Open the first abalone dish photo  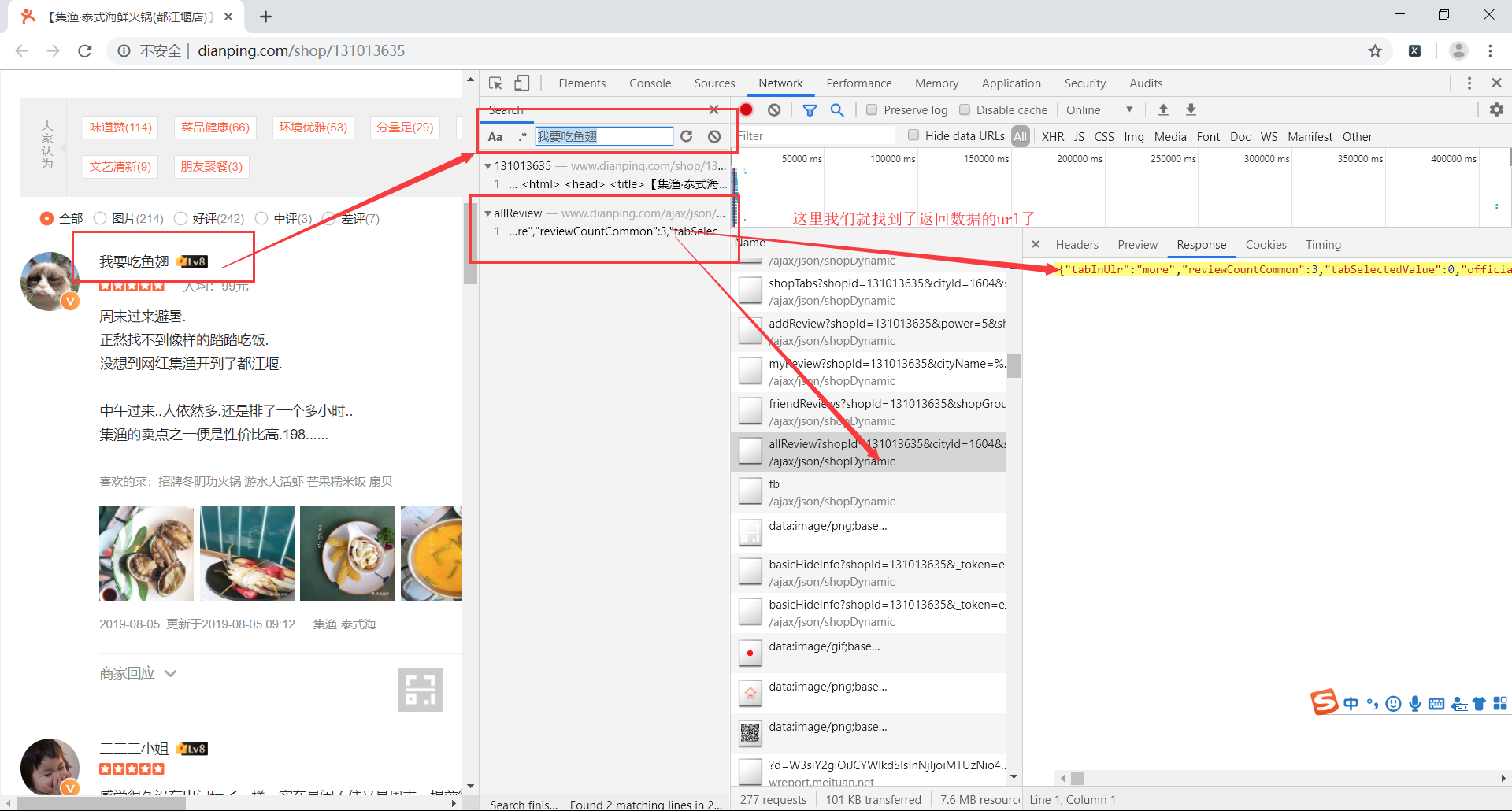(146, 554)
